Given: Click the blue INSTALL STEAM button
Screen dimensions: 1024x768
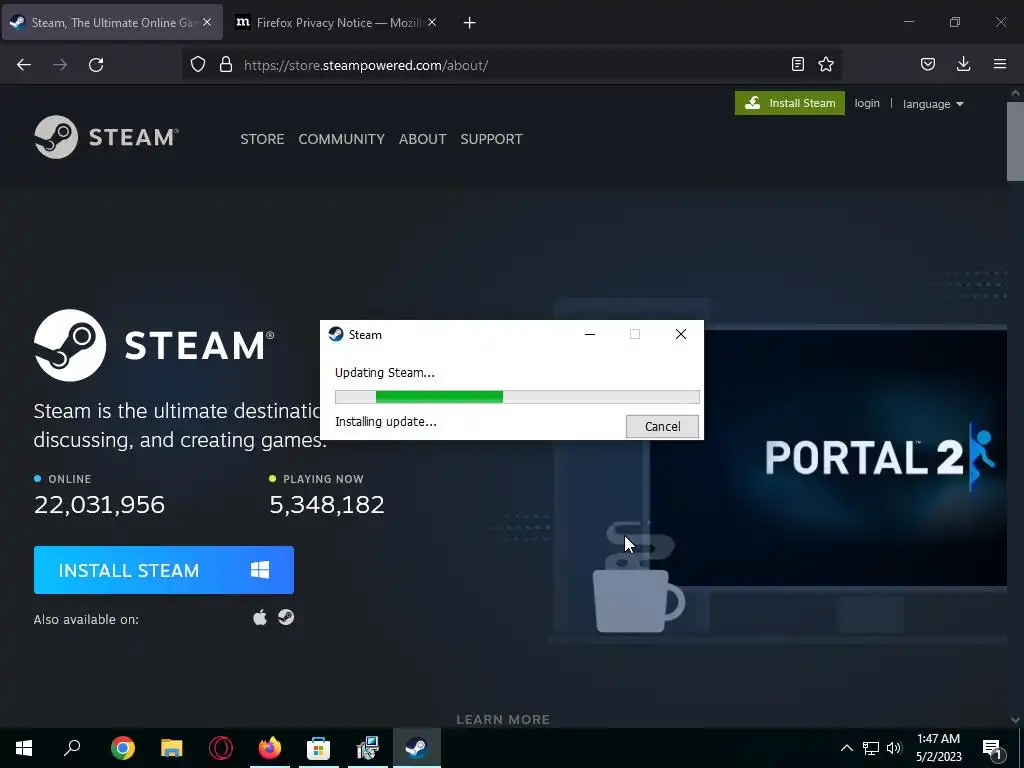Looking at the screenshot, I should coord(164,570).
